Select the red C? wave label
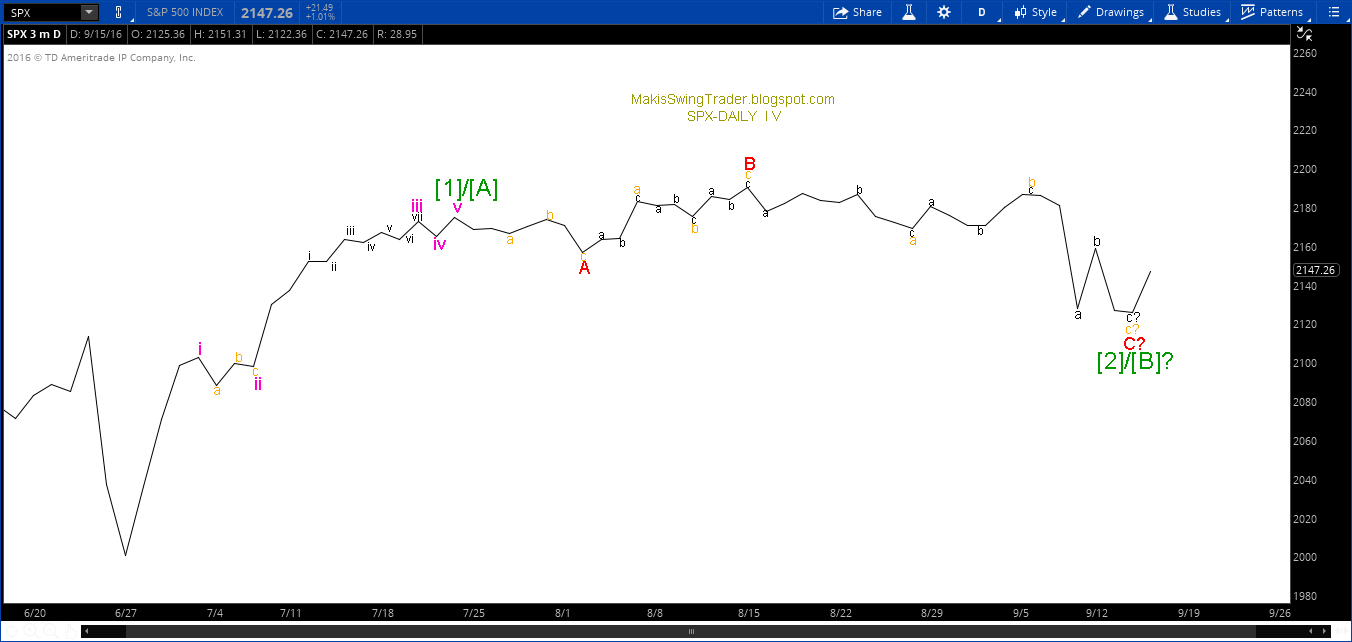Screen dimensions: 1352x642 (1135, 343)
